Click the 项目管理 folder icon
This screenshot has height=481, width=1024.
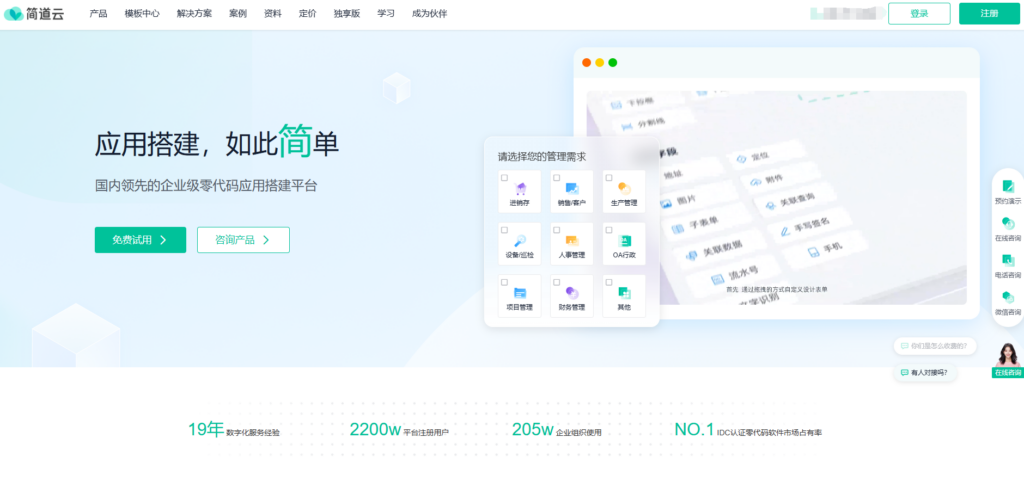pyautogui.click(x=520, y=292)
